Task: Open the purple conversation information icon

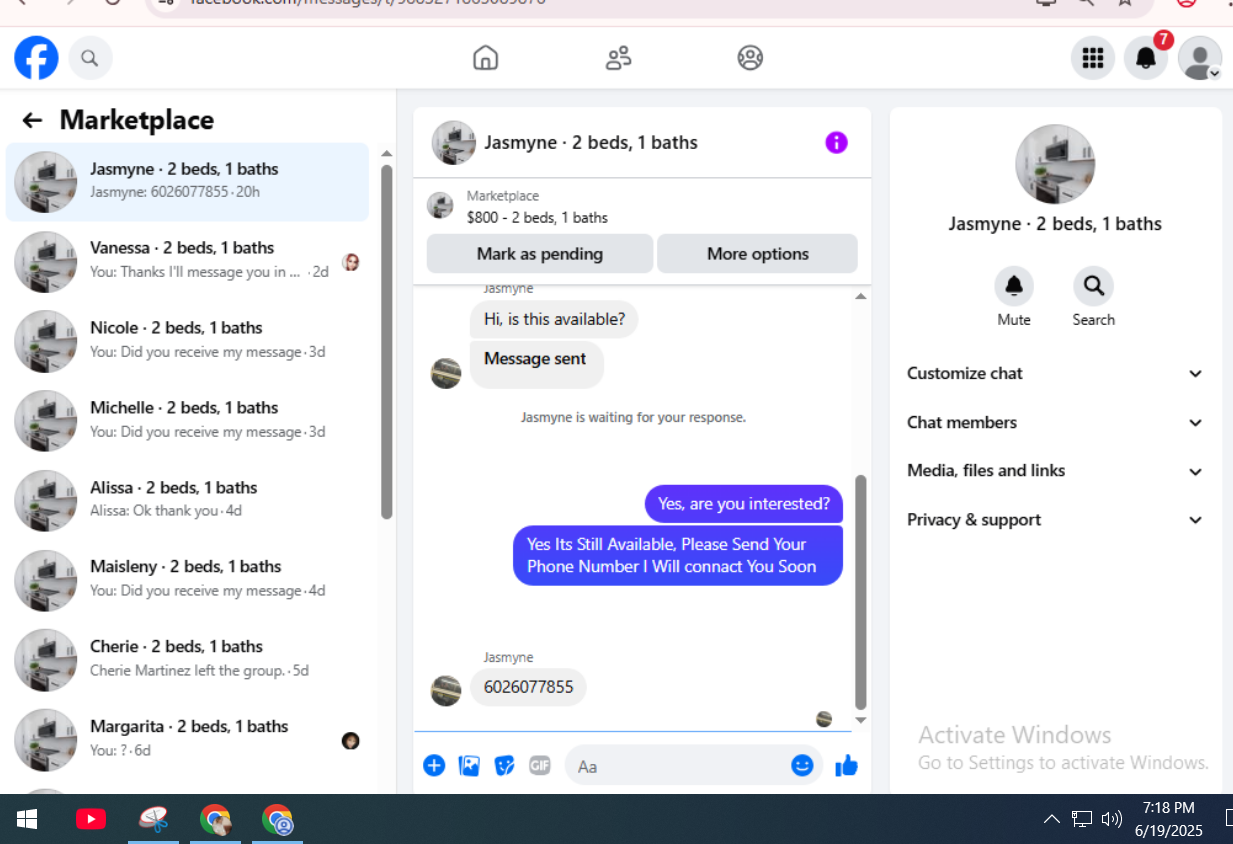Action: coord(836,142)
